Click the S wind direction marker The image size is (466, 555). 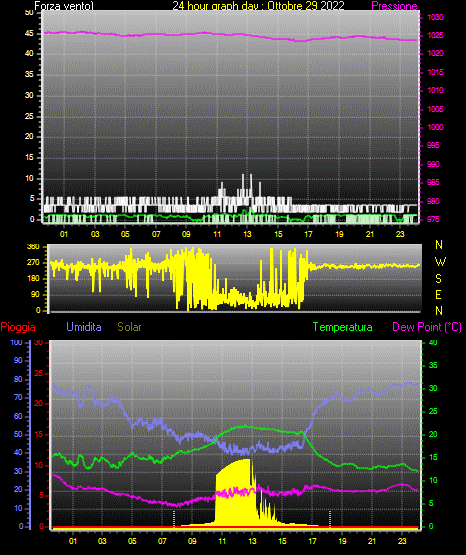pyautogui.click(x=438, y=279)
